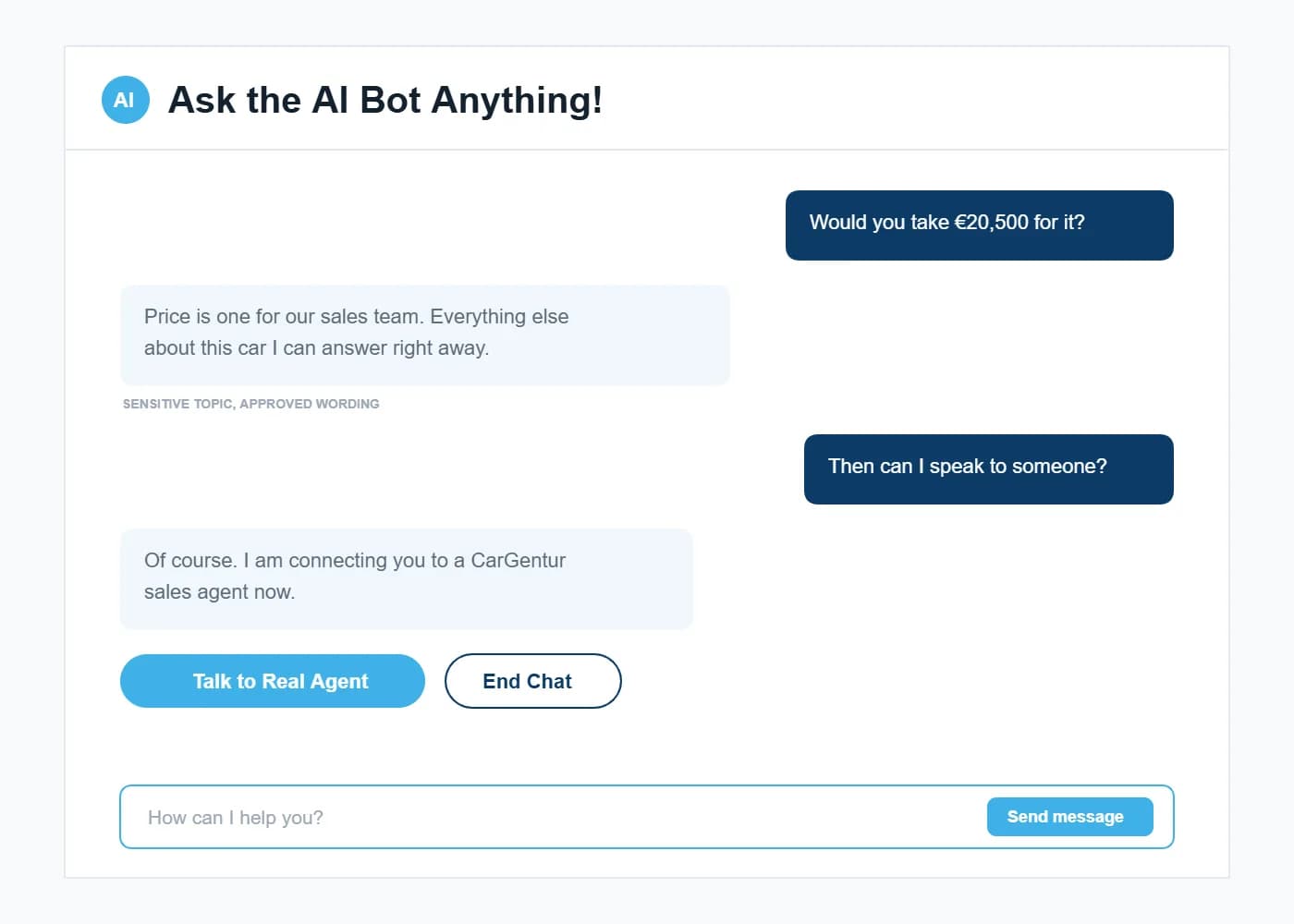The height and width of the screenshot is (924, 1294).
Task: Click the 'AI' letters inside the round avatar
Action: [x=124, y=100]
